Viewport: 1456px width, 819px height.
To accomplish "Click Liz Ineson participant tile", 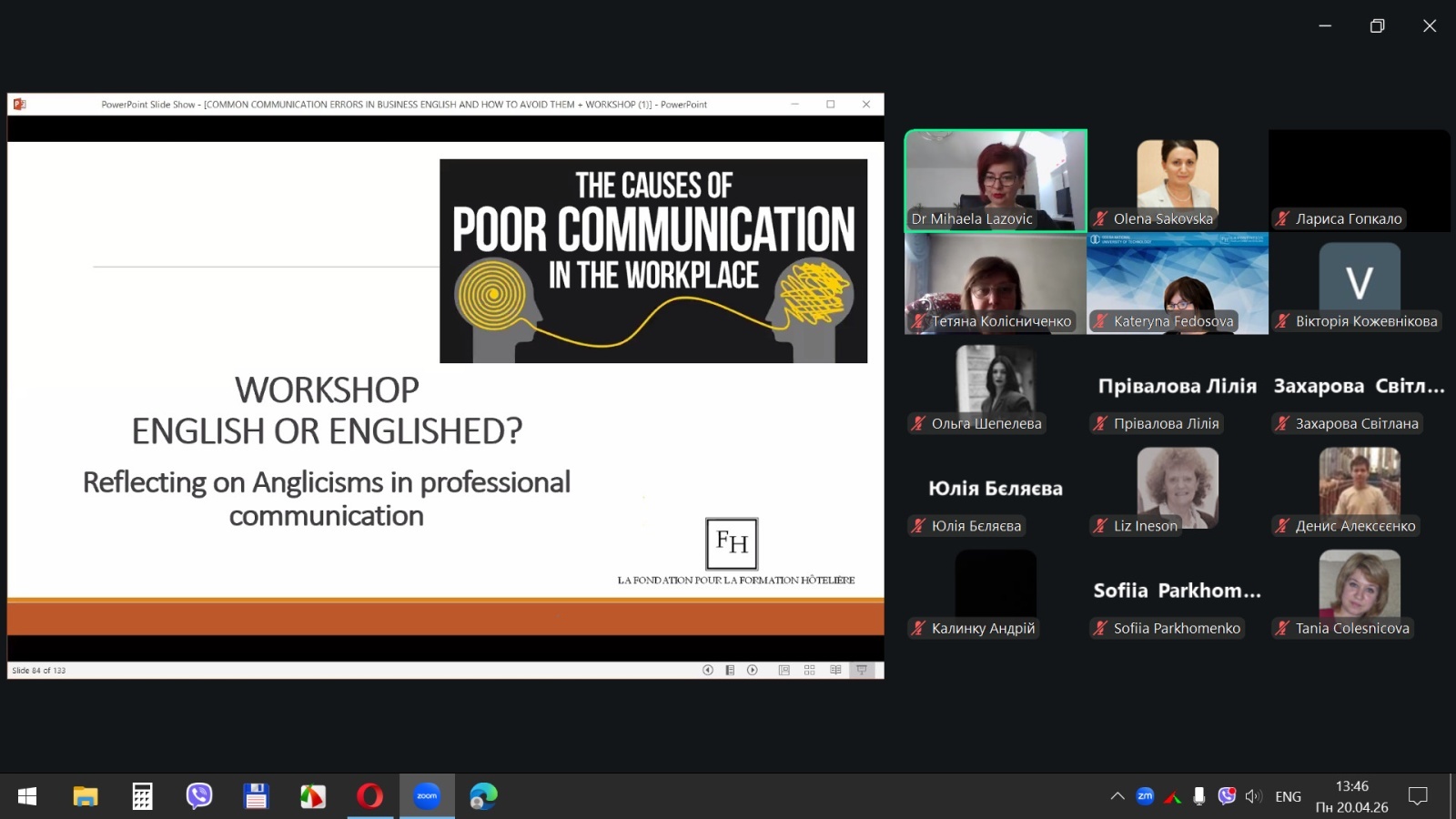I will [x=1177, y=489].
